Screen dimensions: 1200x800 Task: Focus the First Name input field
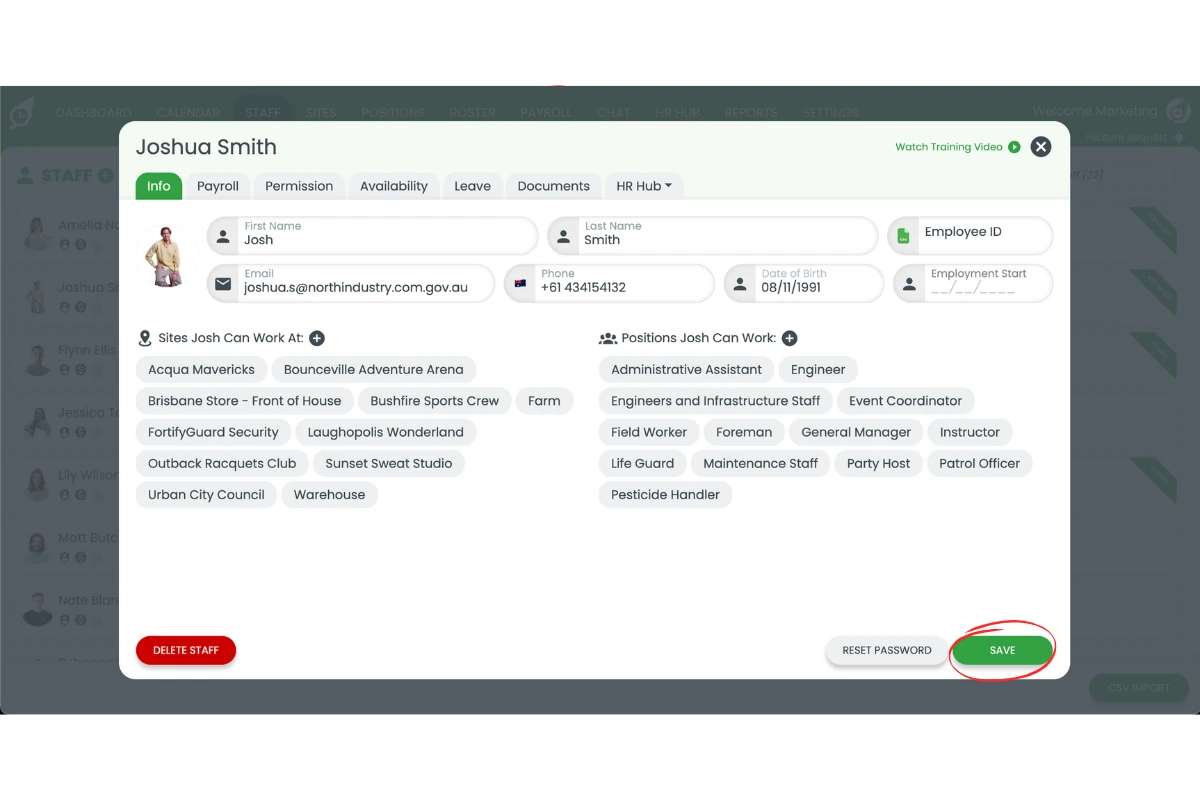[x=372, y=236]
